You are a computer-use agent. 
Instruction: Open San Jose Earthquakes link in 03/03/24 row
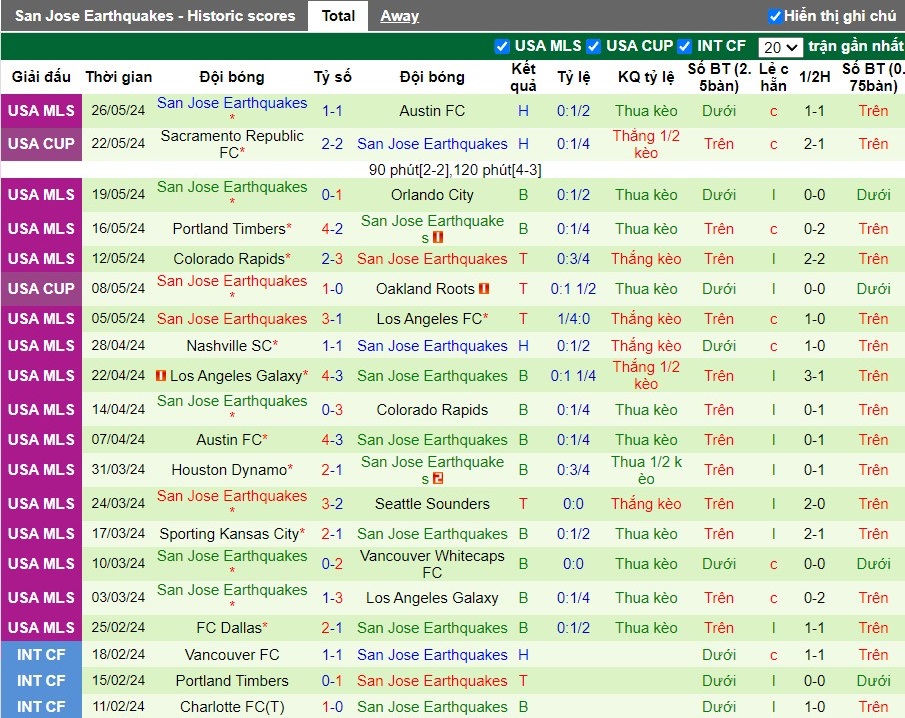232,590
